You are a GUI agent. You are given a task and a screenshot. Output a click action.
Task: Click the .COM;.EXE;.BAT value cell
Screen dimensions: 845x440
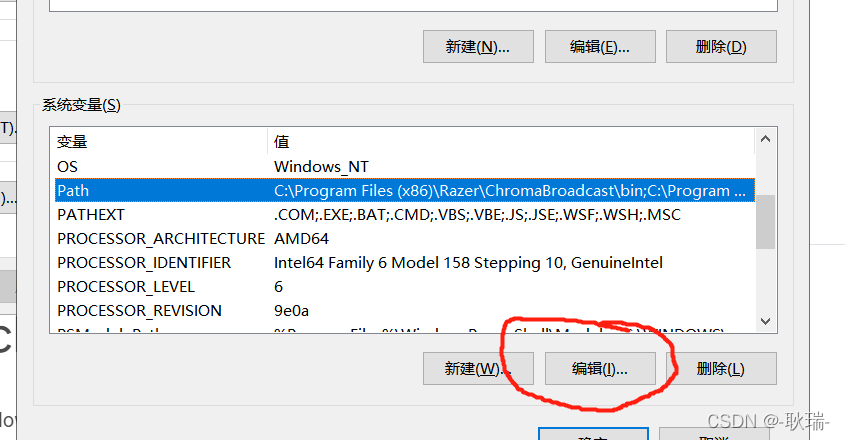(477, 215)
